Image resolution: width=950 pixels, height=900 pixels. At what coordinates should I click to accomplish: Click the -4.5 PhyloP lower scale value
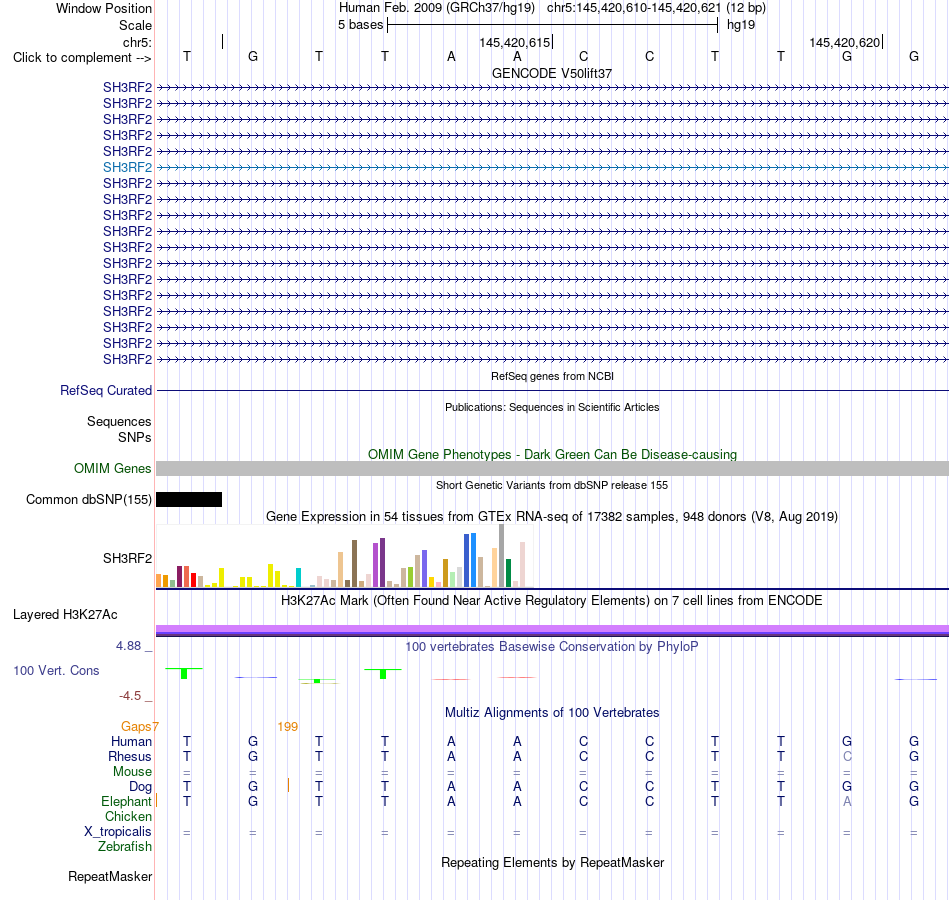pyautogui.click(x=130, y=696)
